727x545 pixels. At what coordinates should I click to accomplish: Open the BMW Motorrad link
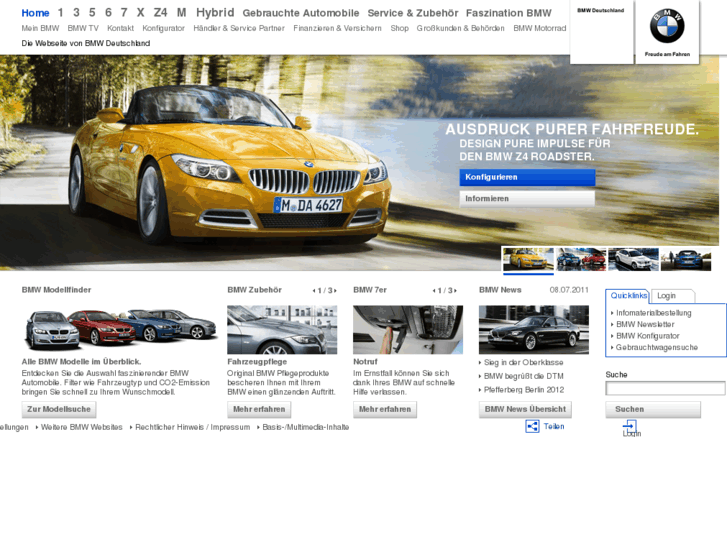pyautogui.click(x=540, y=28)
